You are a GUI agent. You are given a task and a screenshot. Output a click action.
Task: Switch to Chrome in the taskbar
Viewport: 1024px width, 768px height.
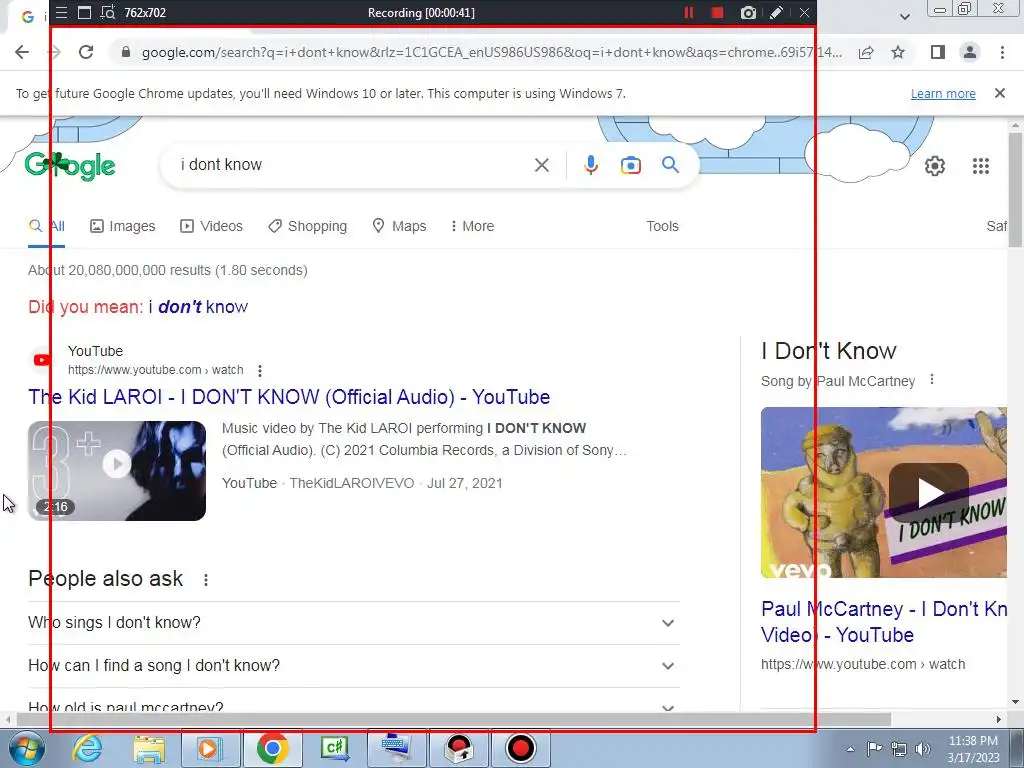pos(273,748)
